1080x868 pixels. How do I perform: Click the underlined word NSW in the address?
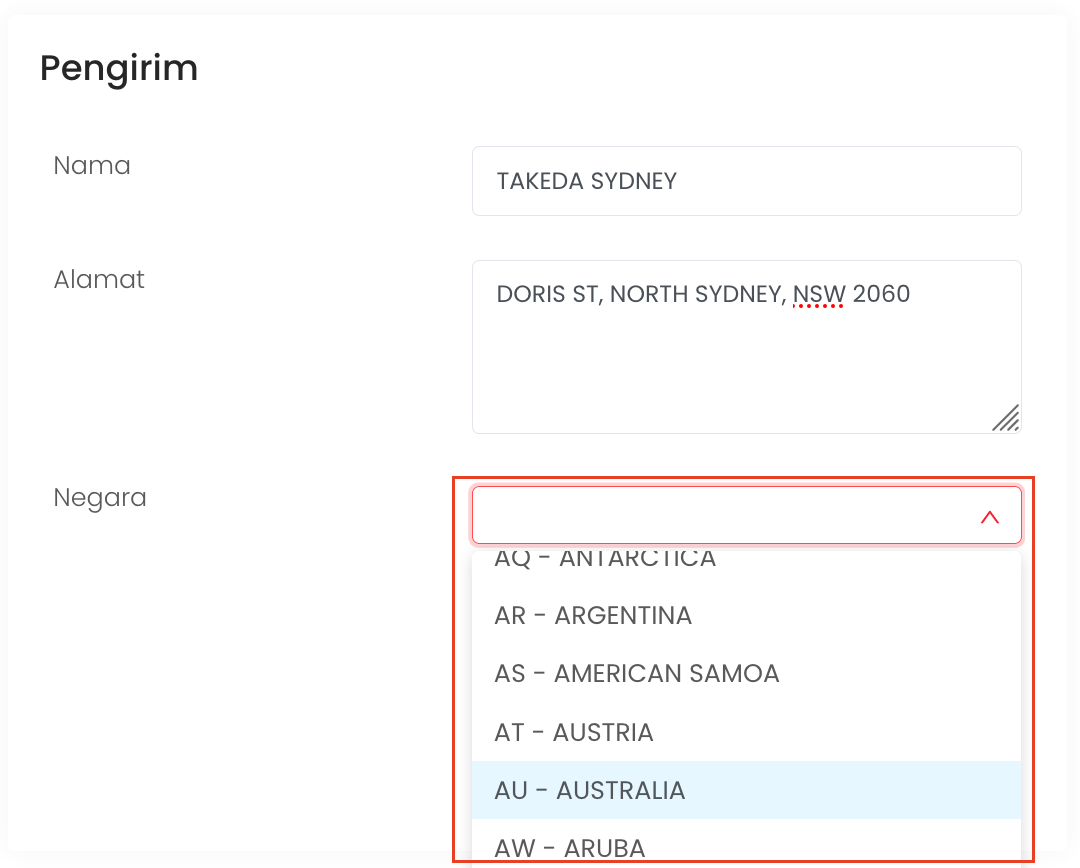pos(819,294)
